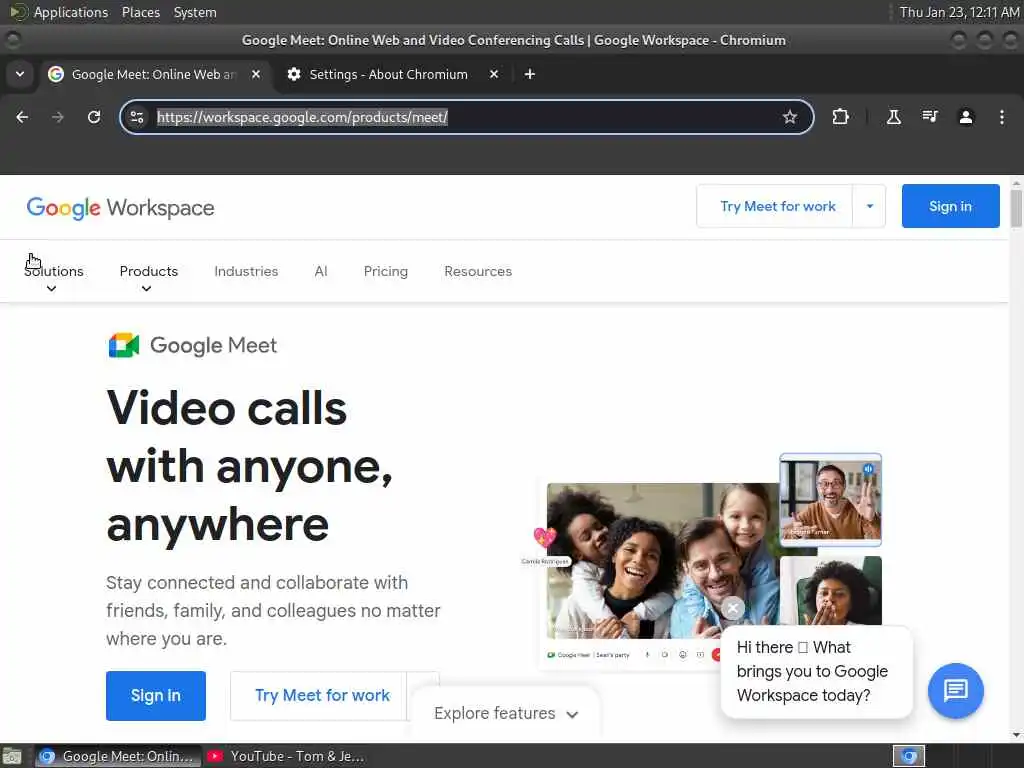Select the Google Meet browser tab

[x=153, y=74]
